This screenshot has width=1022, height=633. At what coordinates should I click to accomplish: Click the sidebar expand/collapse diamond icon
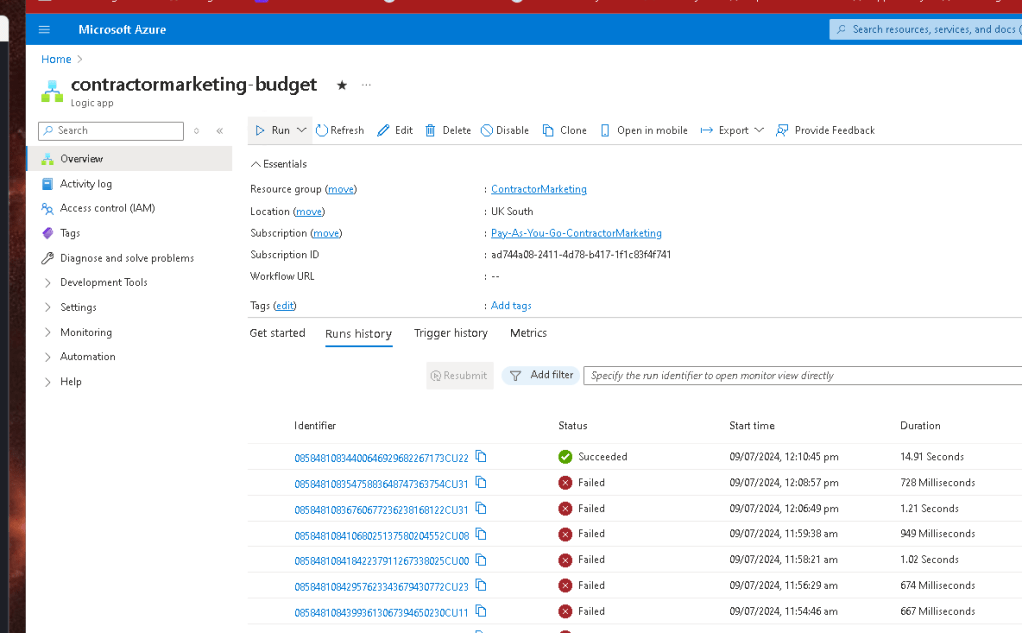[196, 131]
